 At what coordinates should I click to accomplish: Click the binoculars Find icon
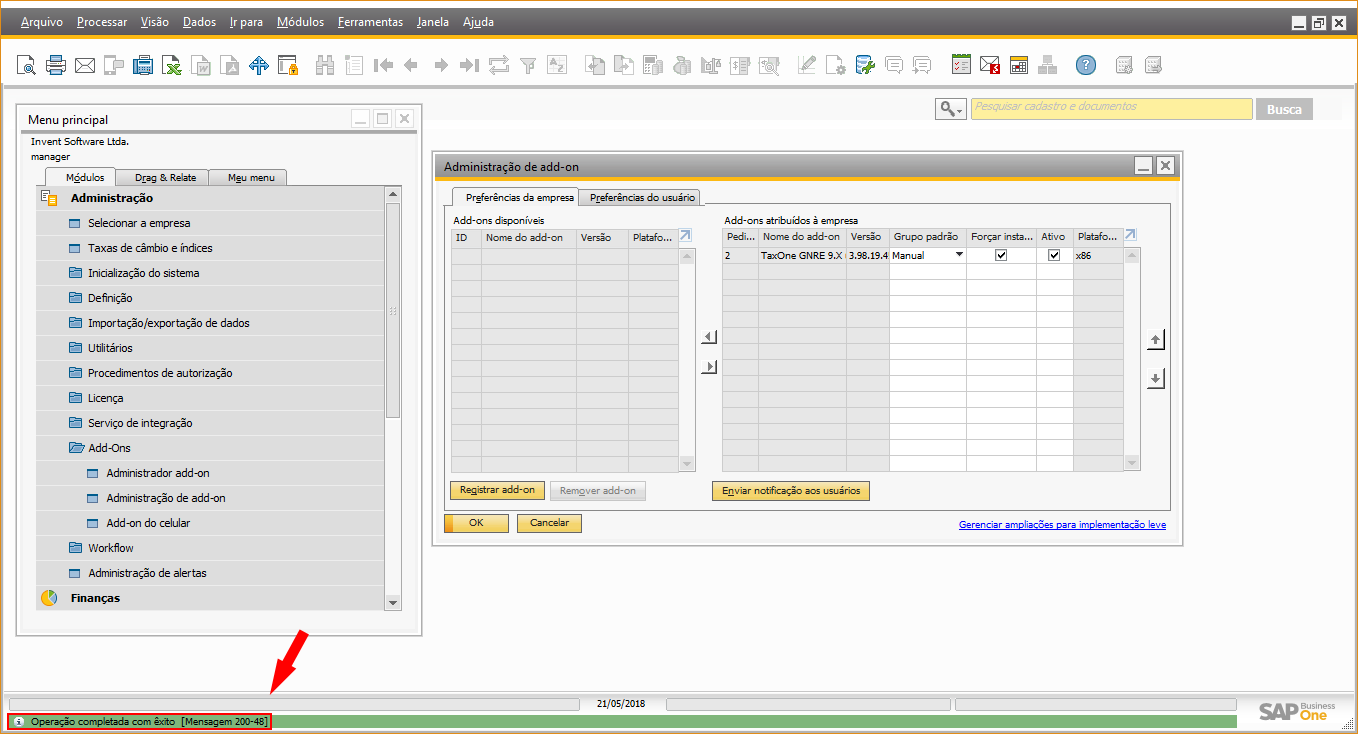click(325, 66)
